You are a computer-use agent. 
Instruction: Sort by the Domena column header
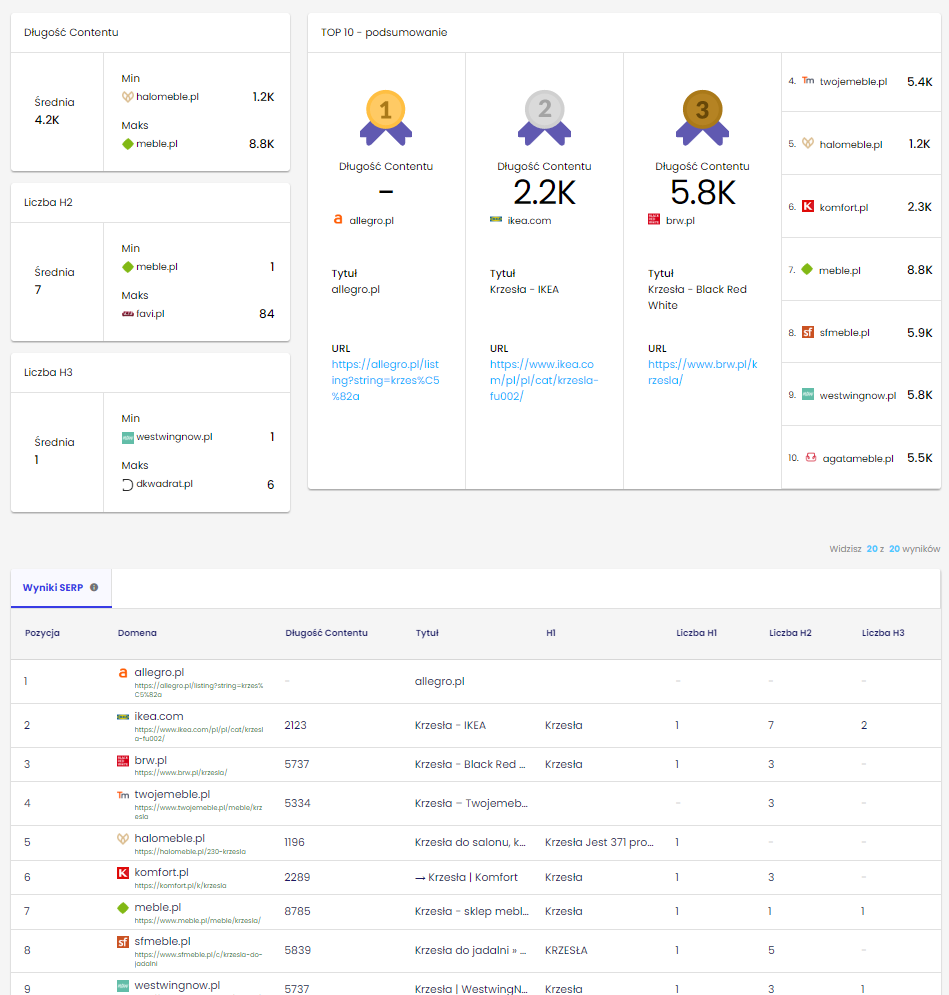tap(137, 633)
